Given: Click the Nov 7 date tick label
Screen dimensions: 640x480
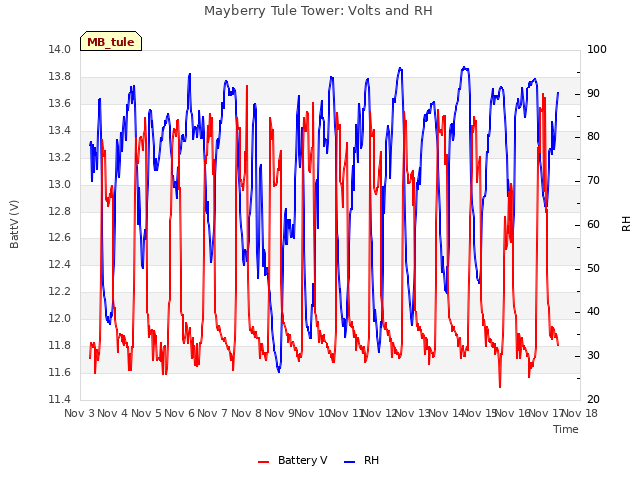Looking at the screenshot, I should pyautogui.click(x=213, y=413).
